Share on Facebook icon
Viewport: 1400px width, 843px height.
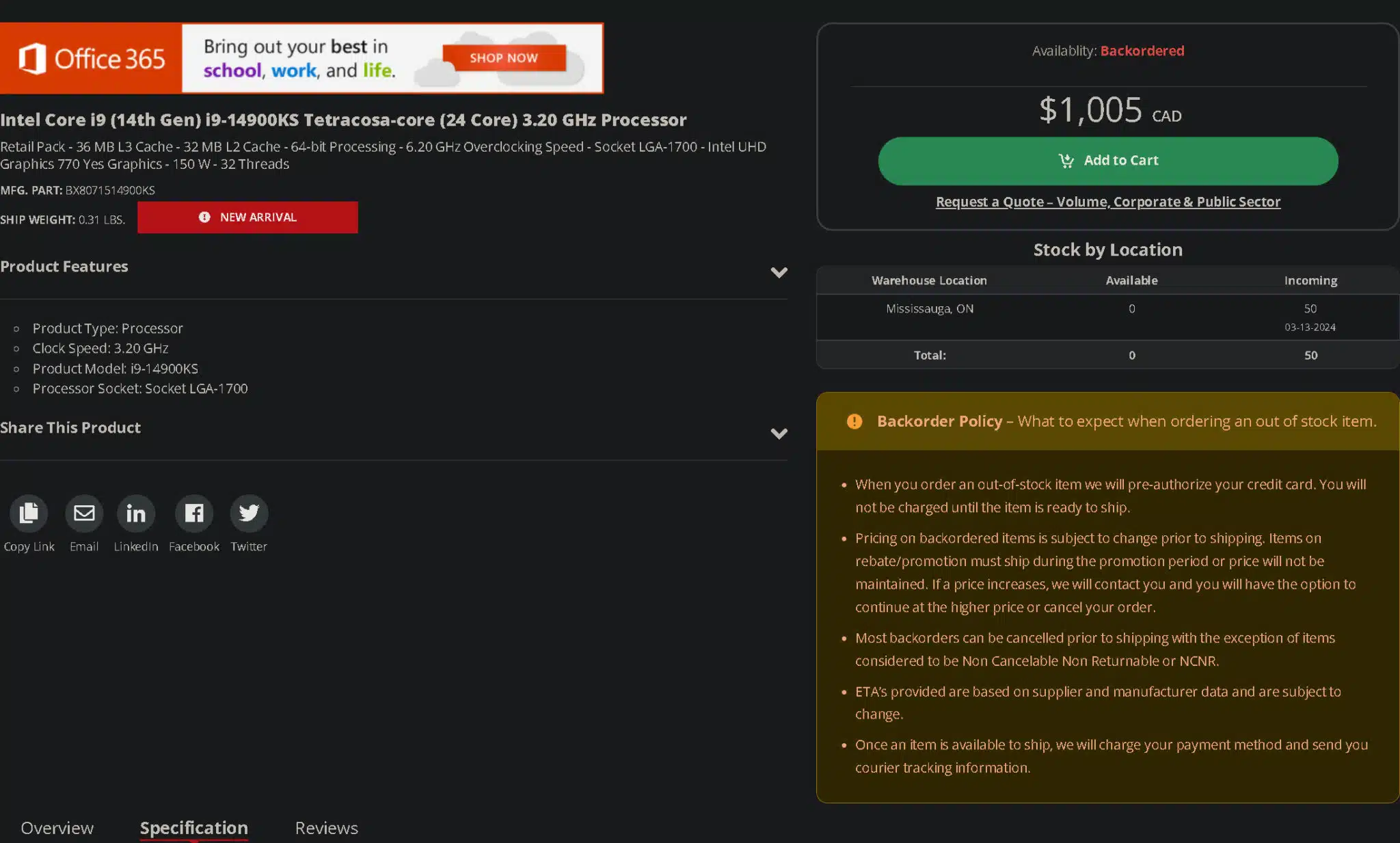click(194, 513)
